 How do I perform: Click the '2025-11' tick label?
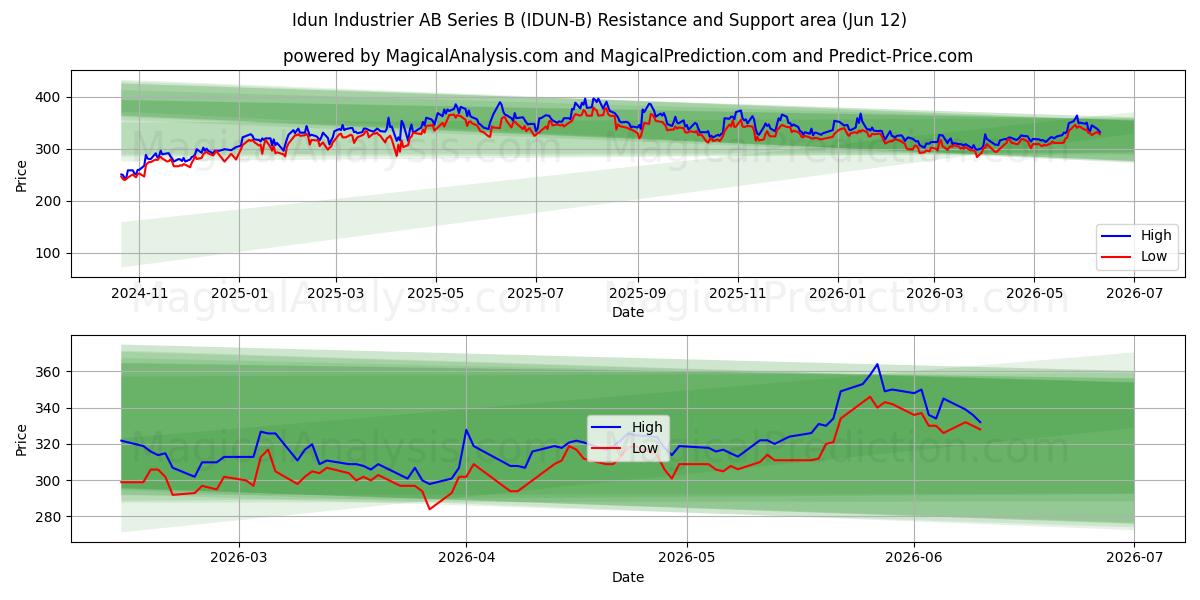tap(738, 293)
